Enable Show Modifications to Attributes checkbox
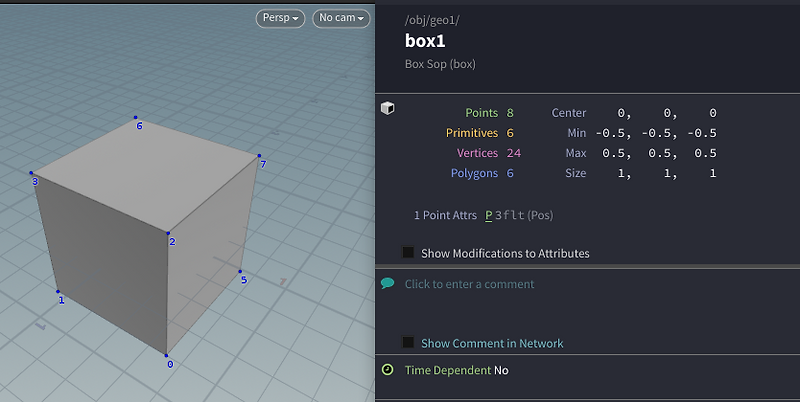The width and height of the screenshot is (800, 402). (408, 252)
